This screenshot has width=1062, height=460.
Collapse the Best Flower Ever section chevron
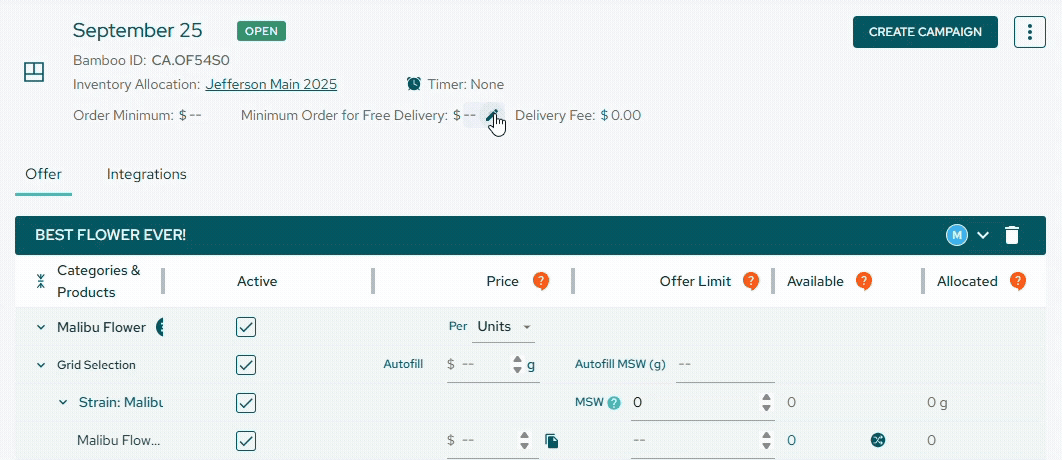coord(983,235)
